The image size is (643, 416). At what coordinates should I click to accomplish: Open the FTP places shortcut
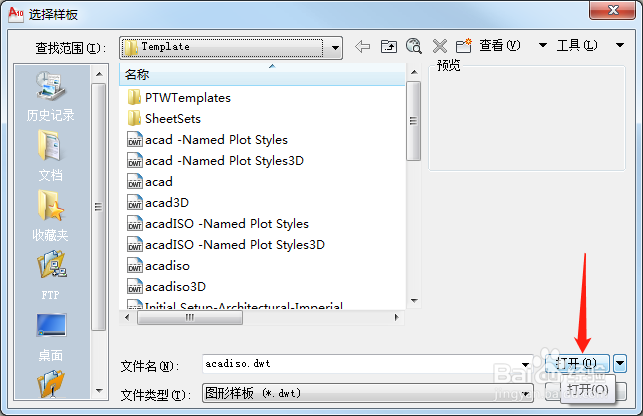pyautogui.click(x=50, y=275)
